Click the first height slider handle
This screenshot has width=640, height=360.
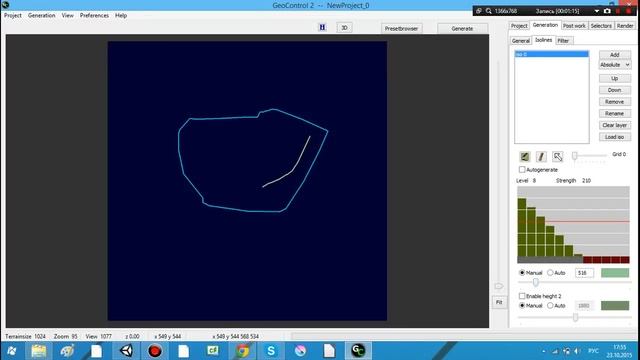[x=536, y=282]
